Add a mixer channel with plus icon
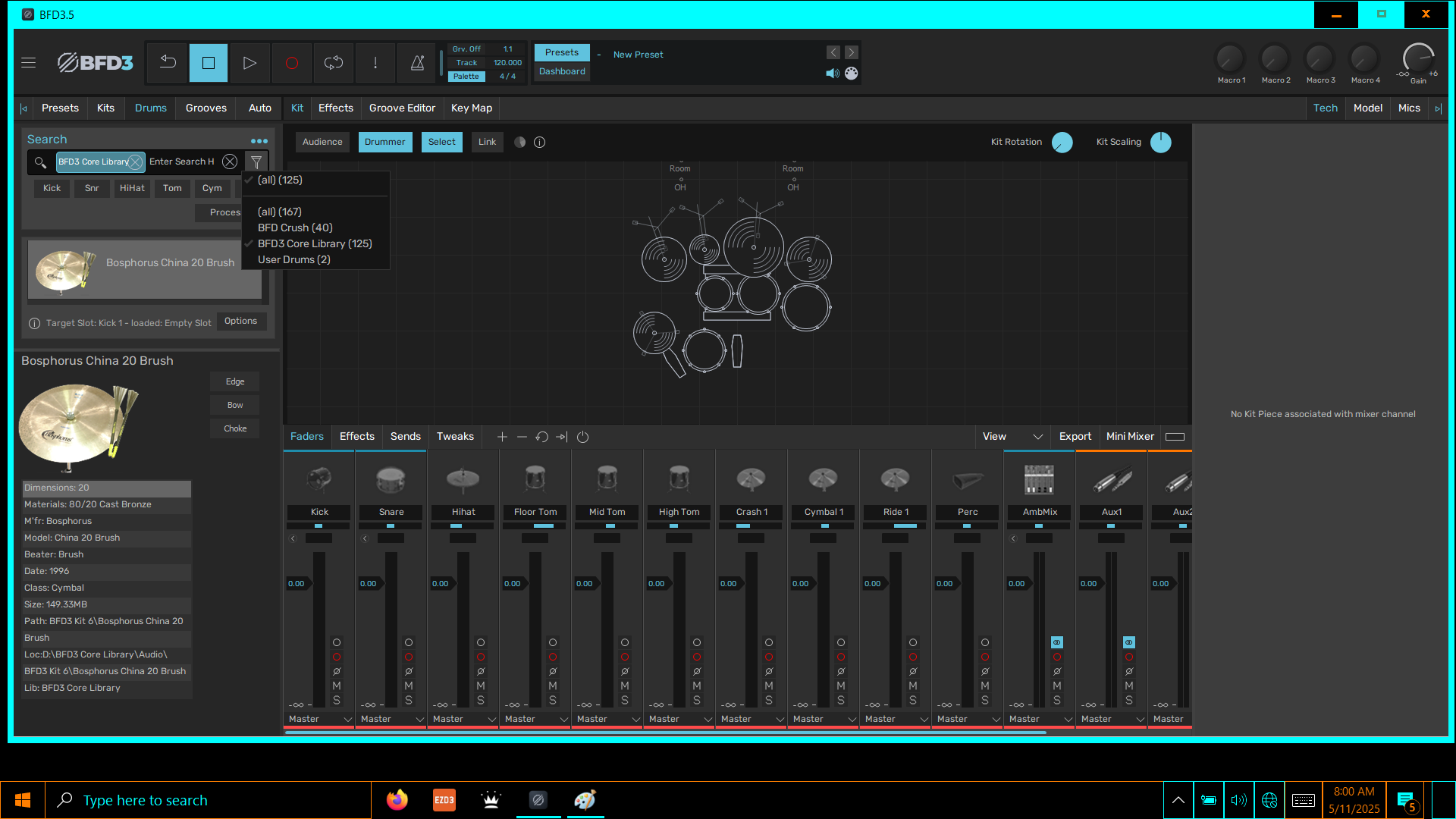Viewport: 1456px width, 819px height. [x=502, y=437]
